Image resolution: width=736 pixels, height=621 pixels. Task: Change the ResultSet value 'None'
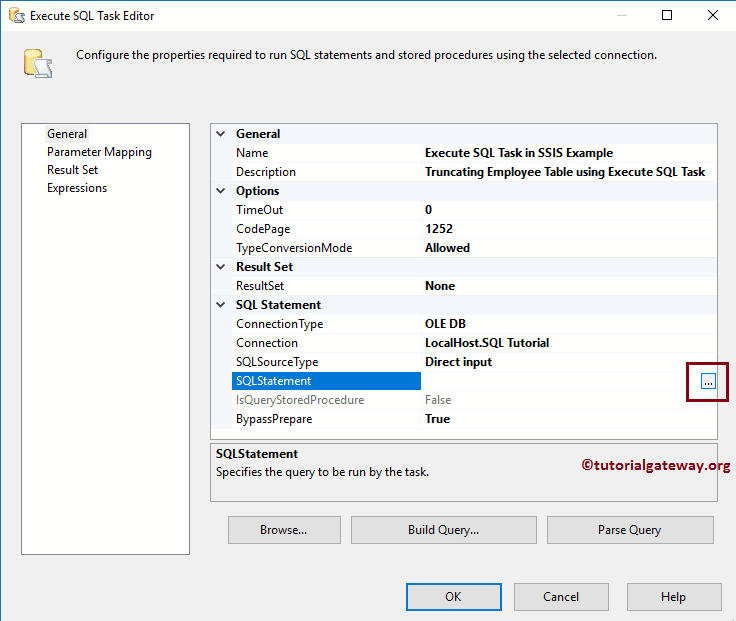point(569,286)
